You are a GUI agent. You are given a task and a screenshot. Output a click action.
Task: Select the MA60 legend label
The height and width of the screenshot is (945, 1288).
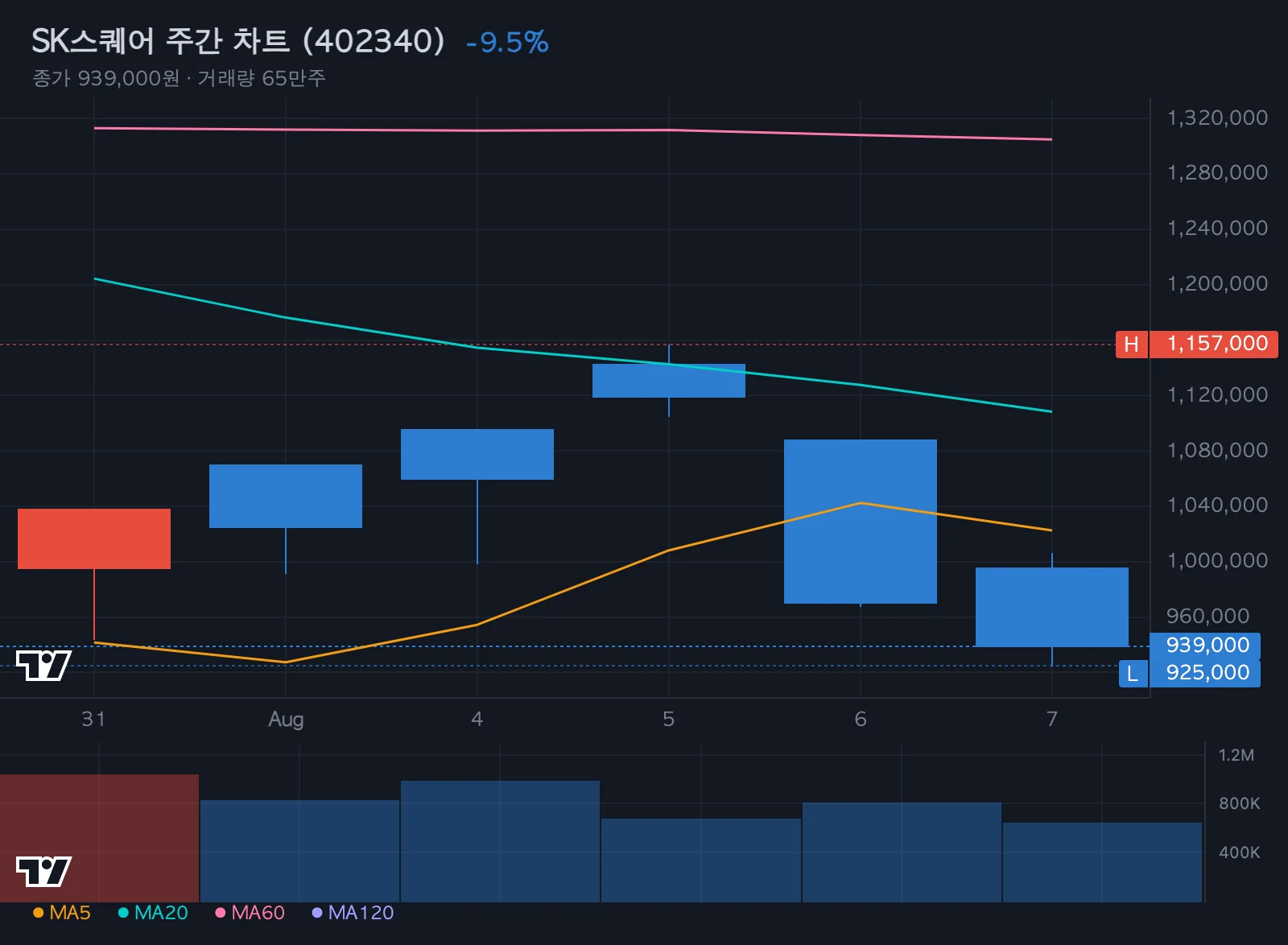(258, 913)
